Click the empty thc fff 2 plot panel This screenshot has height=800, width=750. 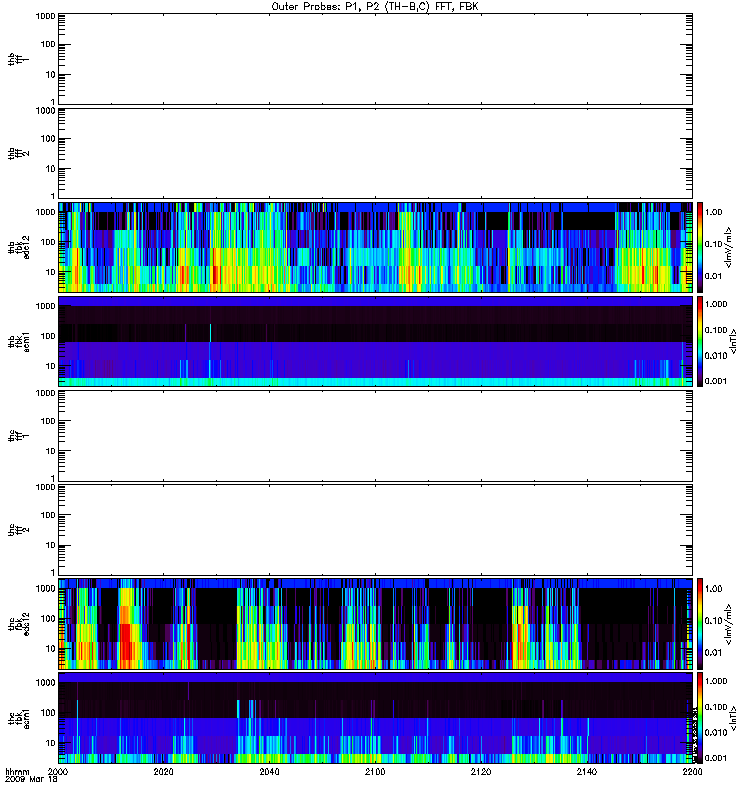pos(376,530)
